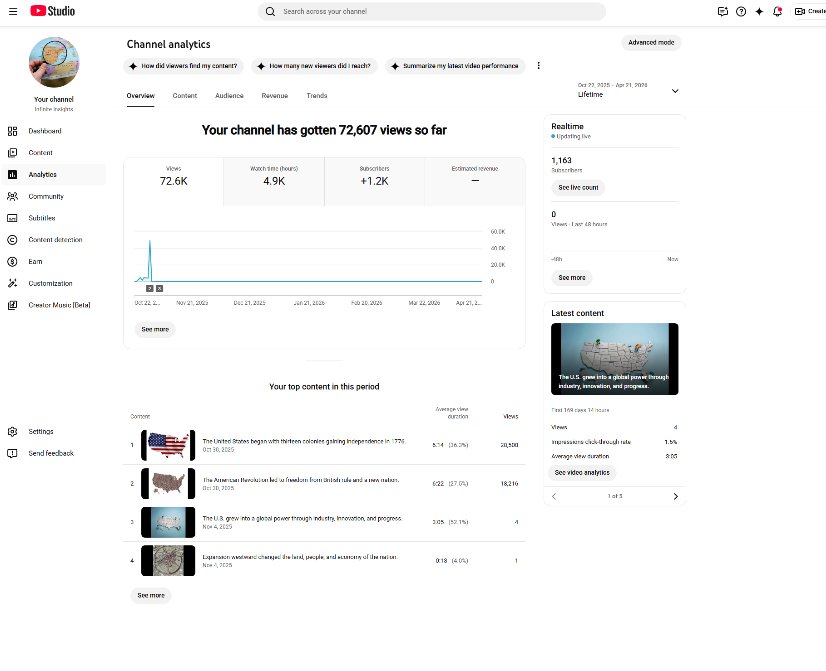
Task: Click the Create camera button
Action: (x=810, y=11)
